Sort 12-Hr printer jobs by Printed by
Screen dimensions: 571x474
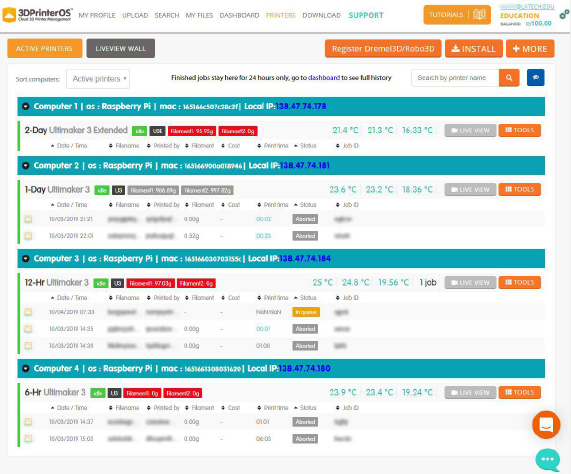pyautogui.click(x=164, y=298)
